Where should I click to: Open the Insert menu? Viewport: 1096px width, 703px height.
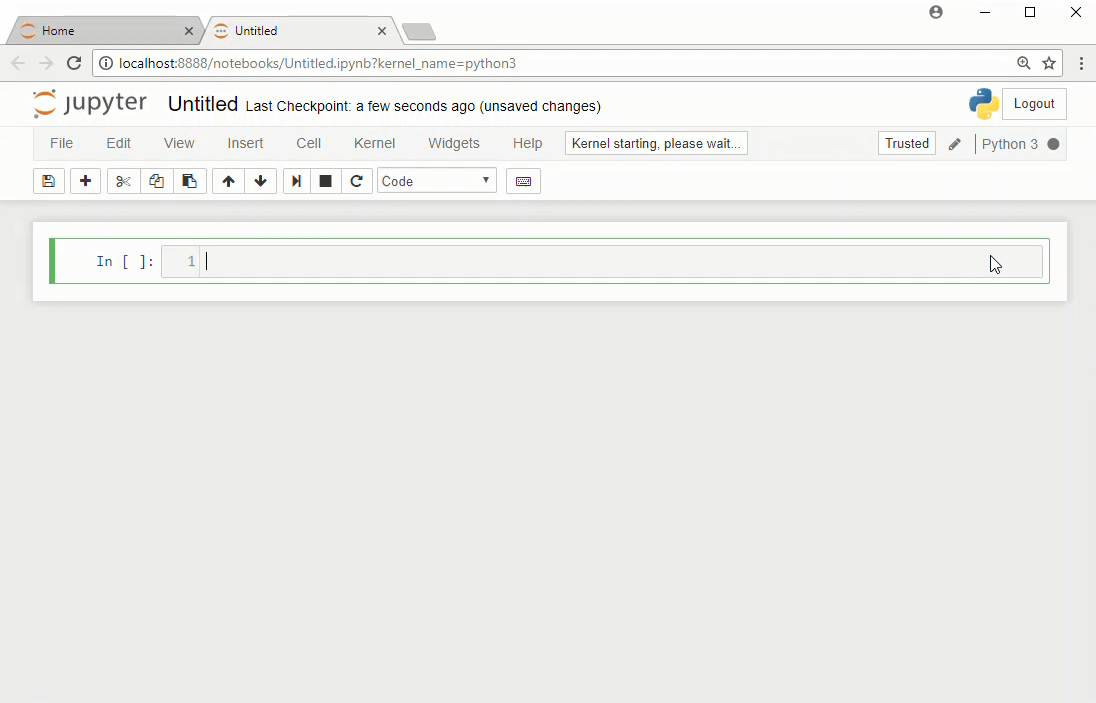(245, 143)
